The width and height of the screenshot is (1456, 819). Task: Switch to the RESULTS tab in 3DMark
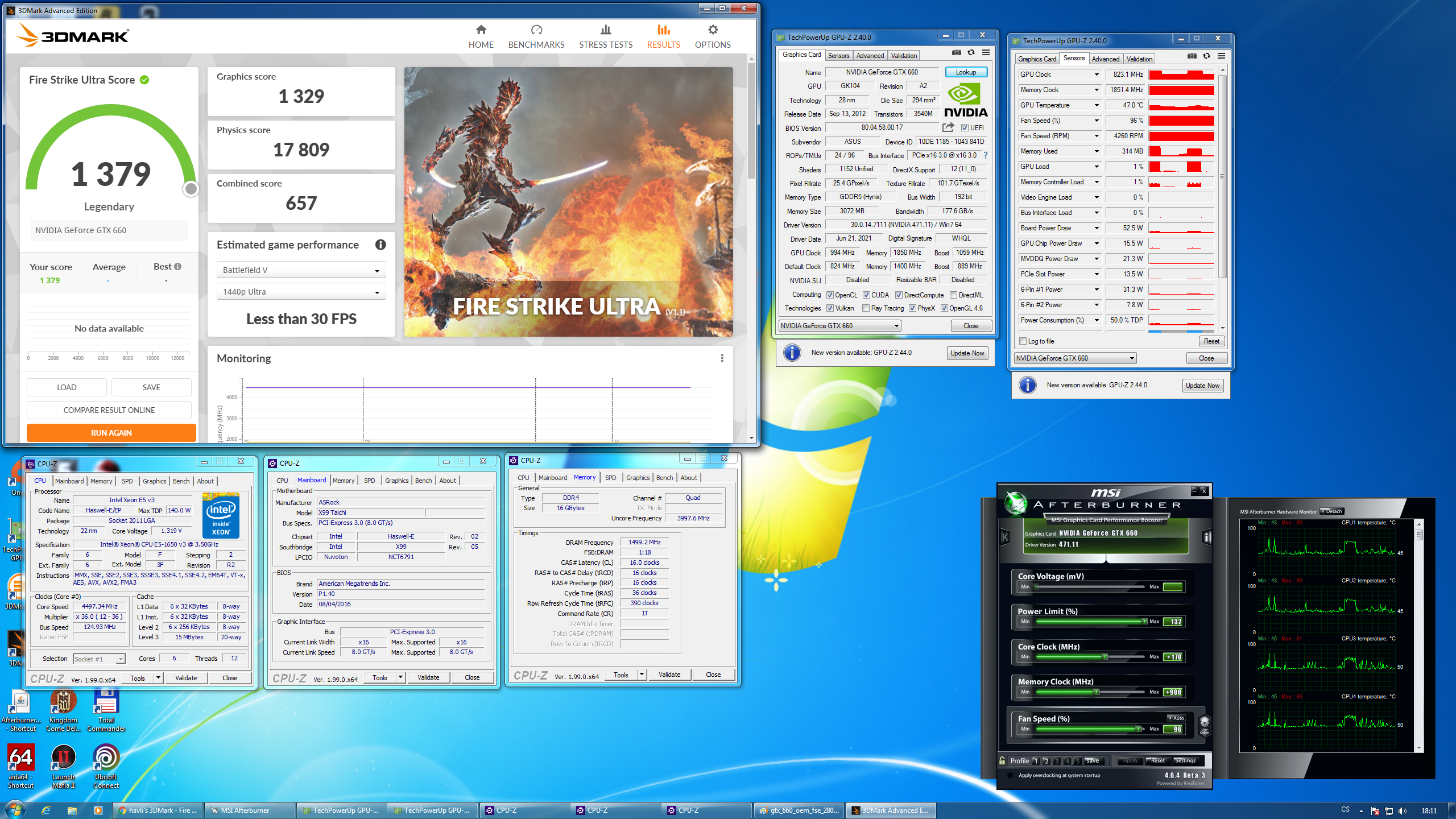click(663, 36)
